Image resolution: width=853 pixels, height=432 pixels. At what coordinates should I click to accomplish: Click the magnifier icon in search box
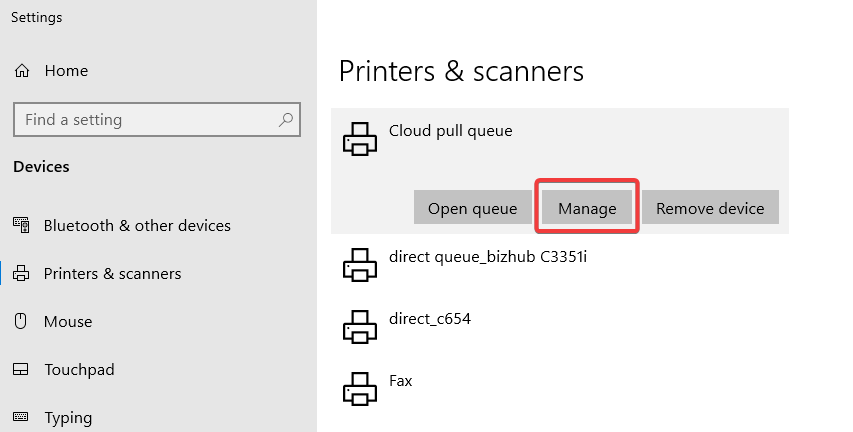click(286, 120)
